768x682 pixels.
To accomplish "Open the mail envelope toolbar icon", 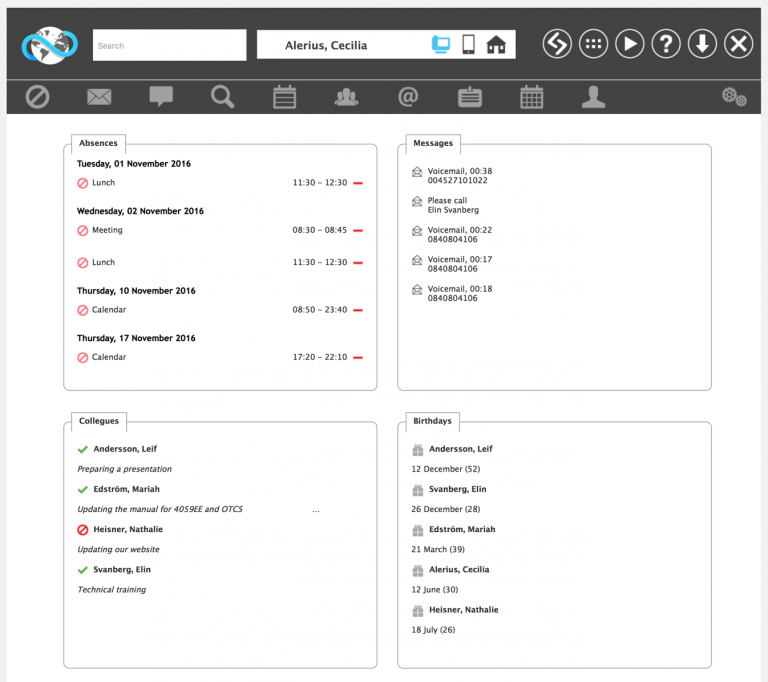I will 99,97.
